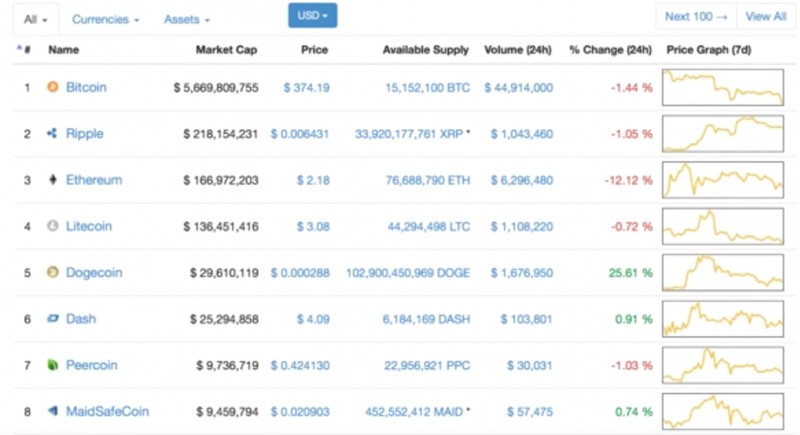Open the Ethereum link
The width and height of the screenshot is (800, 435).
tap(94, 180)
